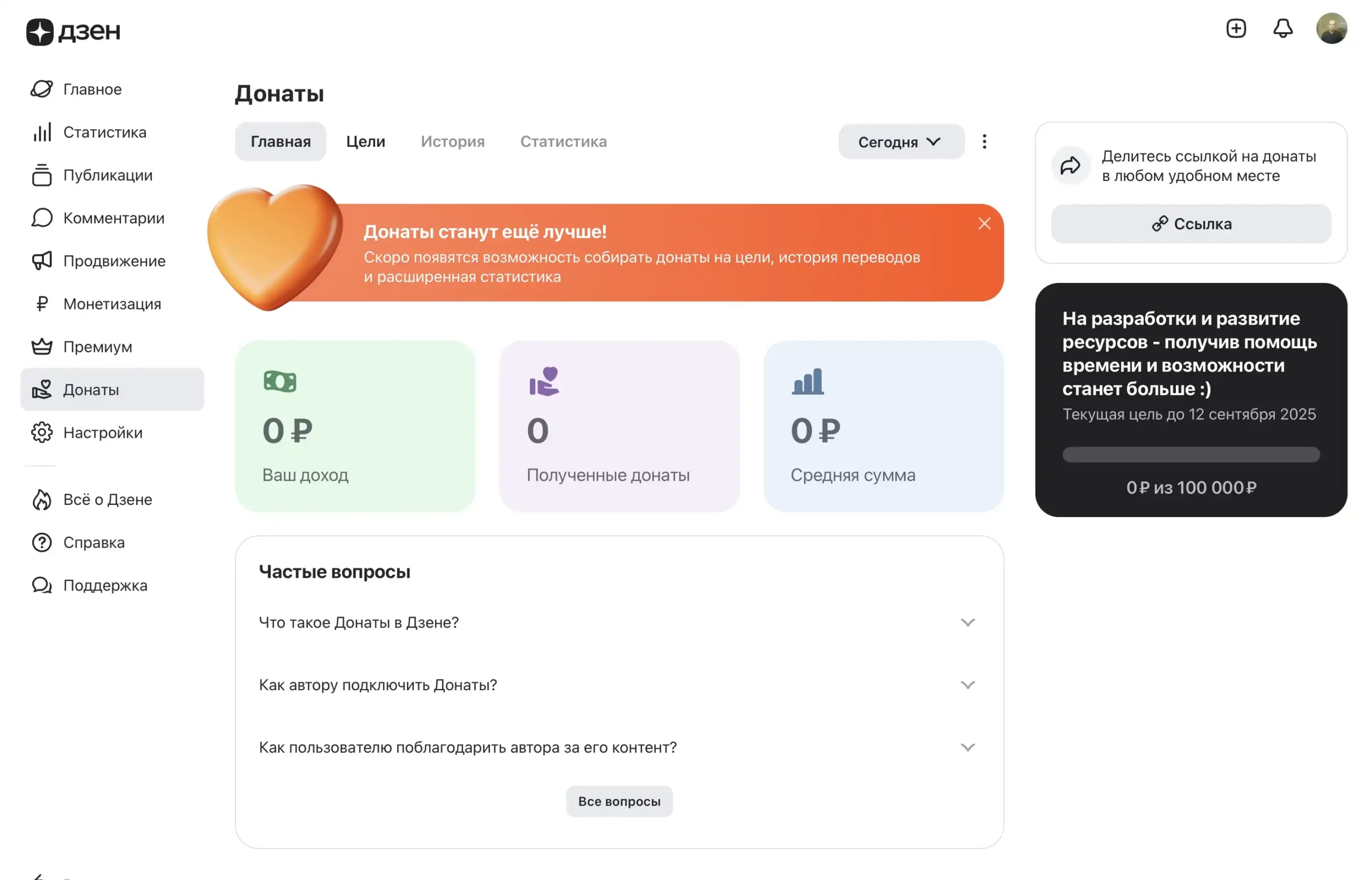Open the Сегодня period dropdown

pyautogui.click(x=900, y=141)
